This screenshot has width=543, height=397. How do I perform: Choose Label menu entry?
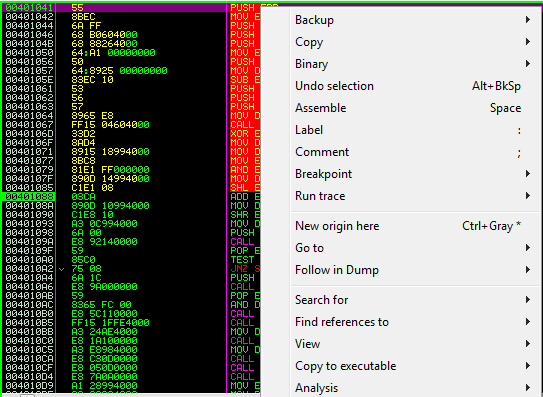coord(414,130)
